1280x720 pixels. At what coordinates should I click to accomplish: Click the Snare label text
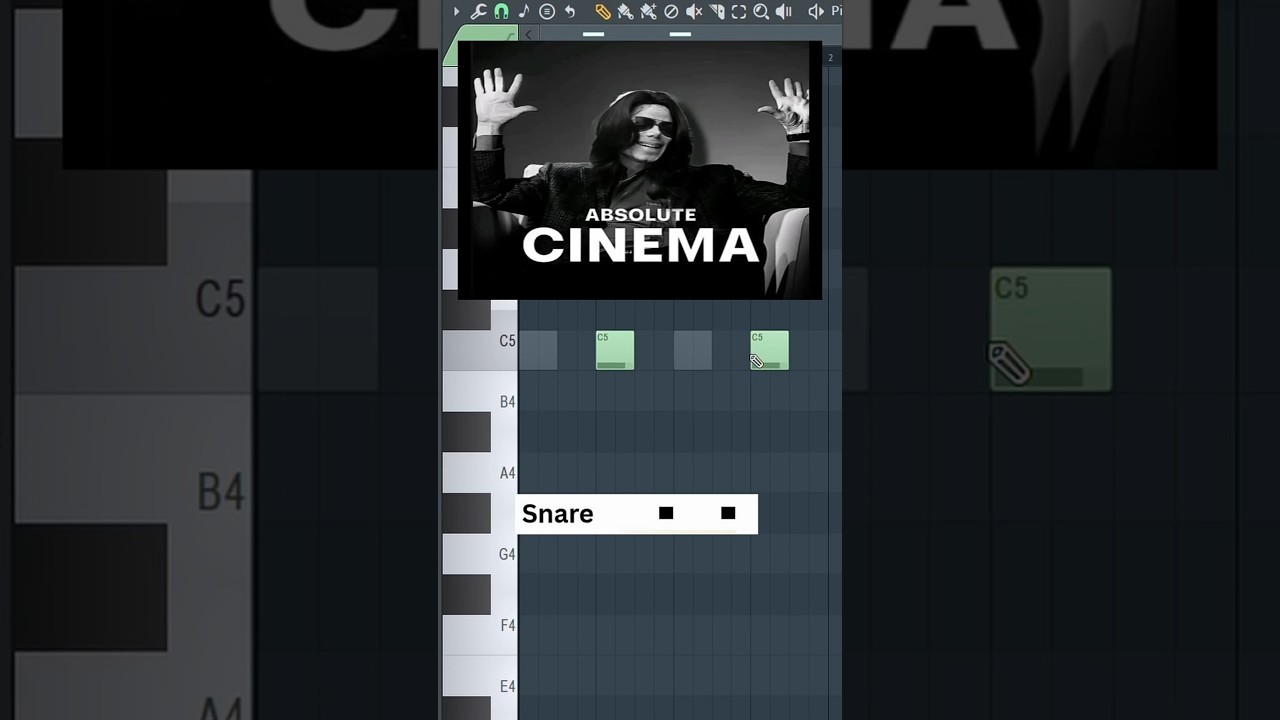point(558,514)
